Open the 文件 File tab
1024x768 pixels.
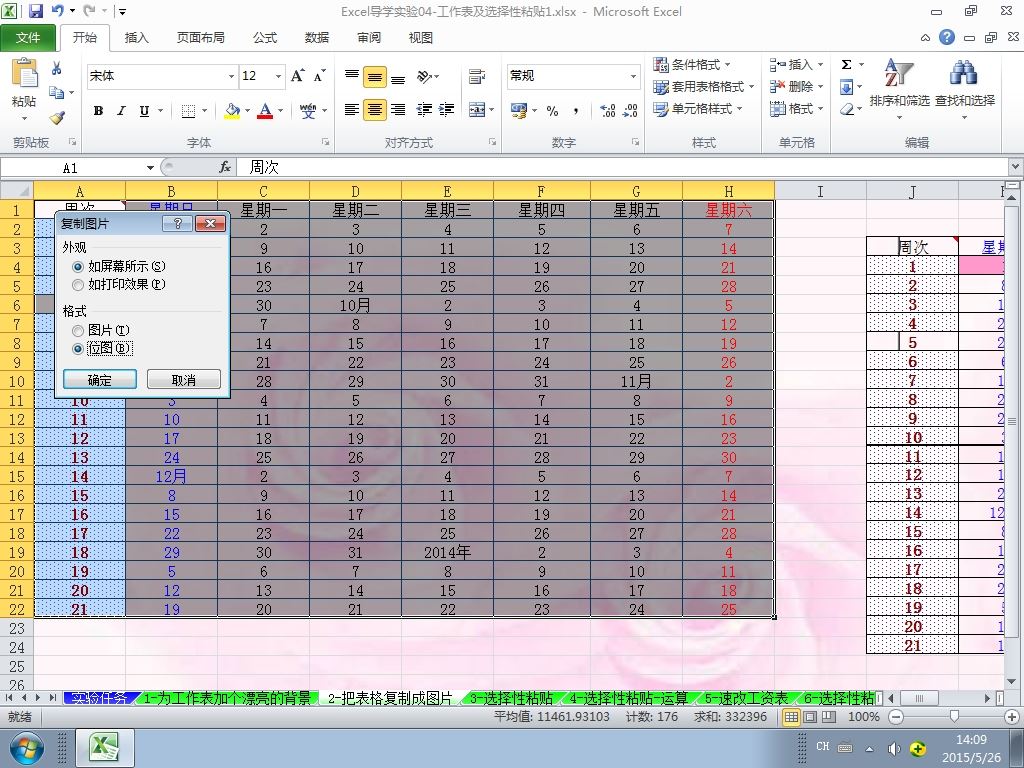point(27,38)
